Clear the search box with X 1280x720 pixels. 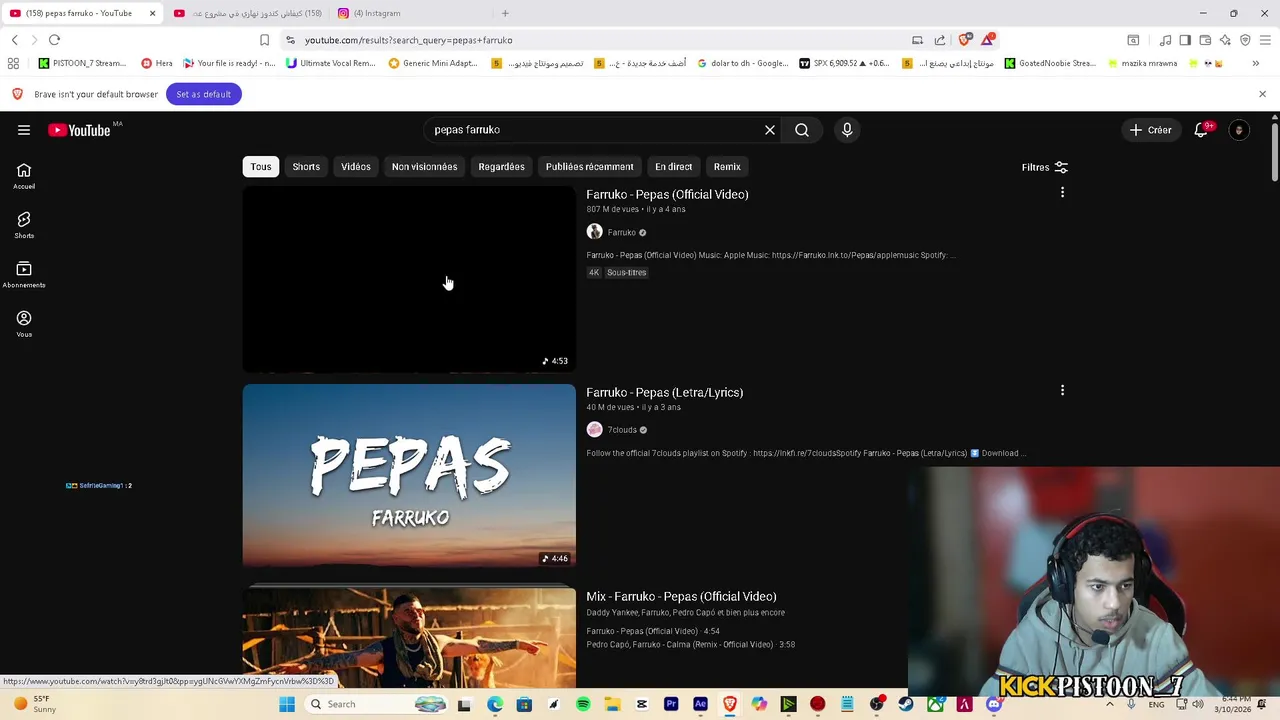point(770,130)
